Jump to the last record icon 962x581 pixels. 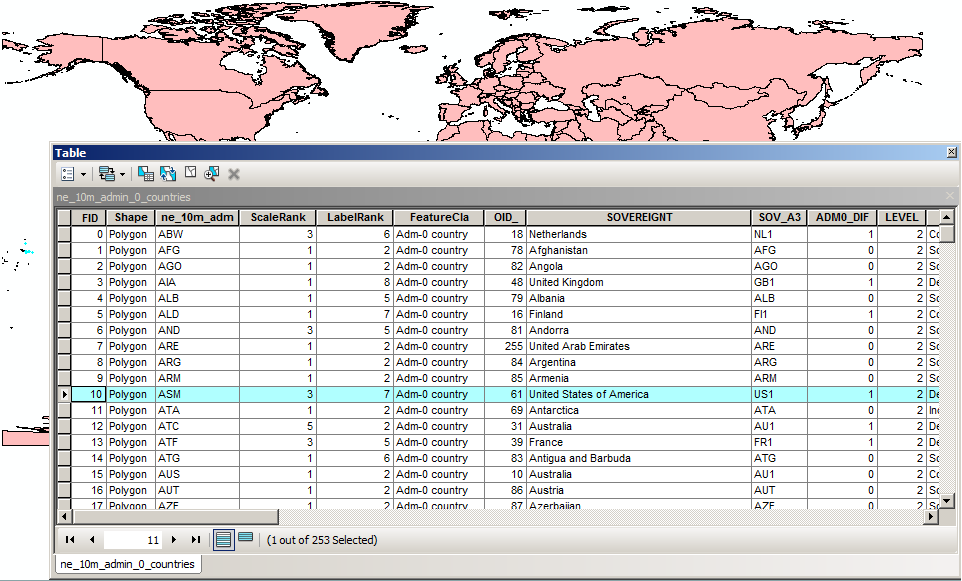(x=196, y=539)
